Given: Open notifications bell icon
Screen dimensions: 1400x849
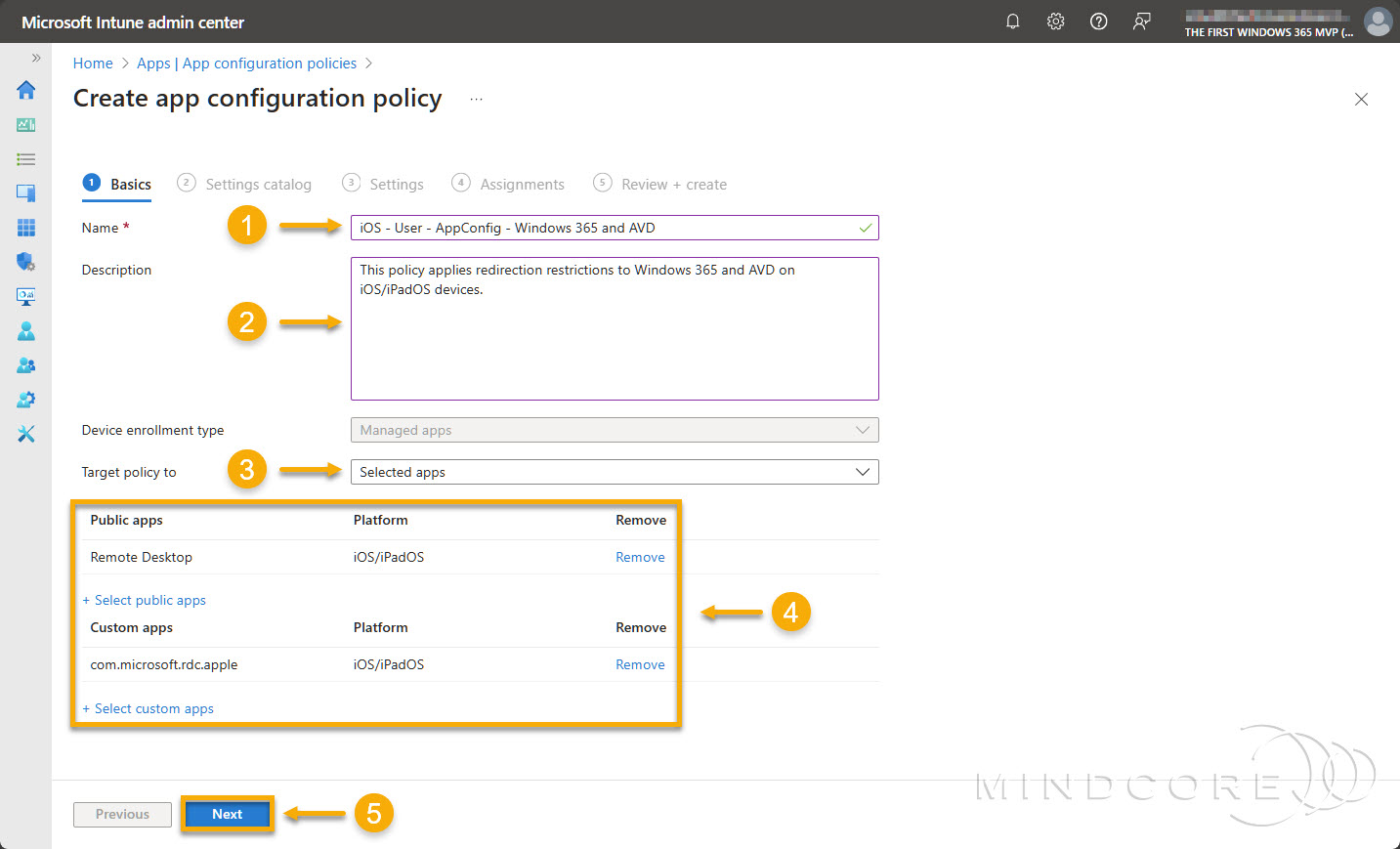Looking at the screenshot, I should point(1013,21).
